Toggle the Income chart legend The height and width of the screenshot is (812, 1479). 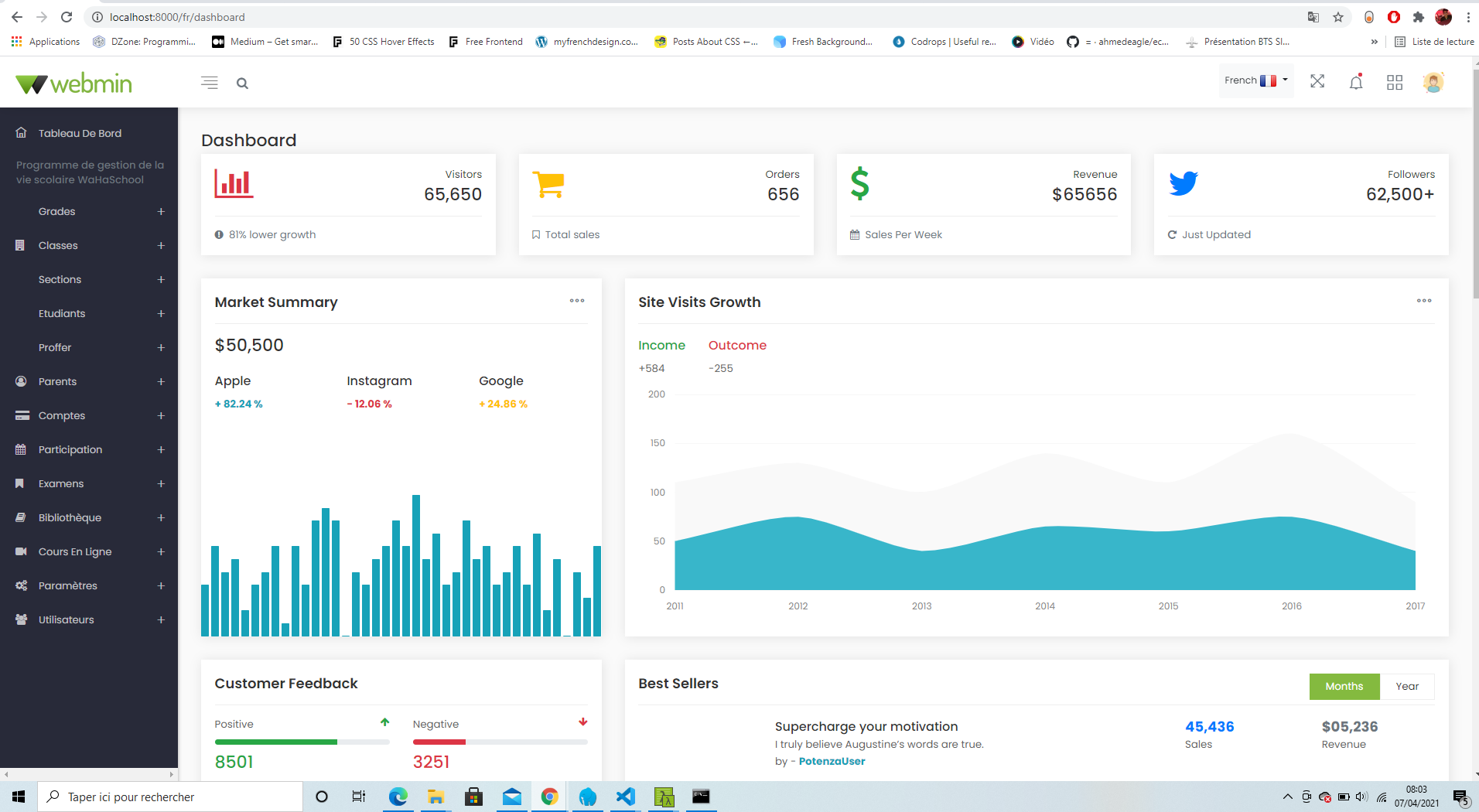point(661,346)
